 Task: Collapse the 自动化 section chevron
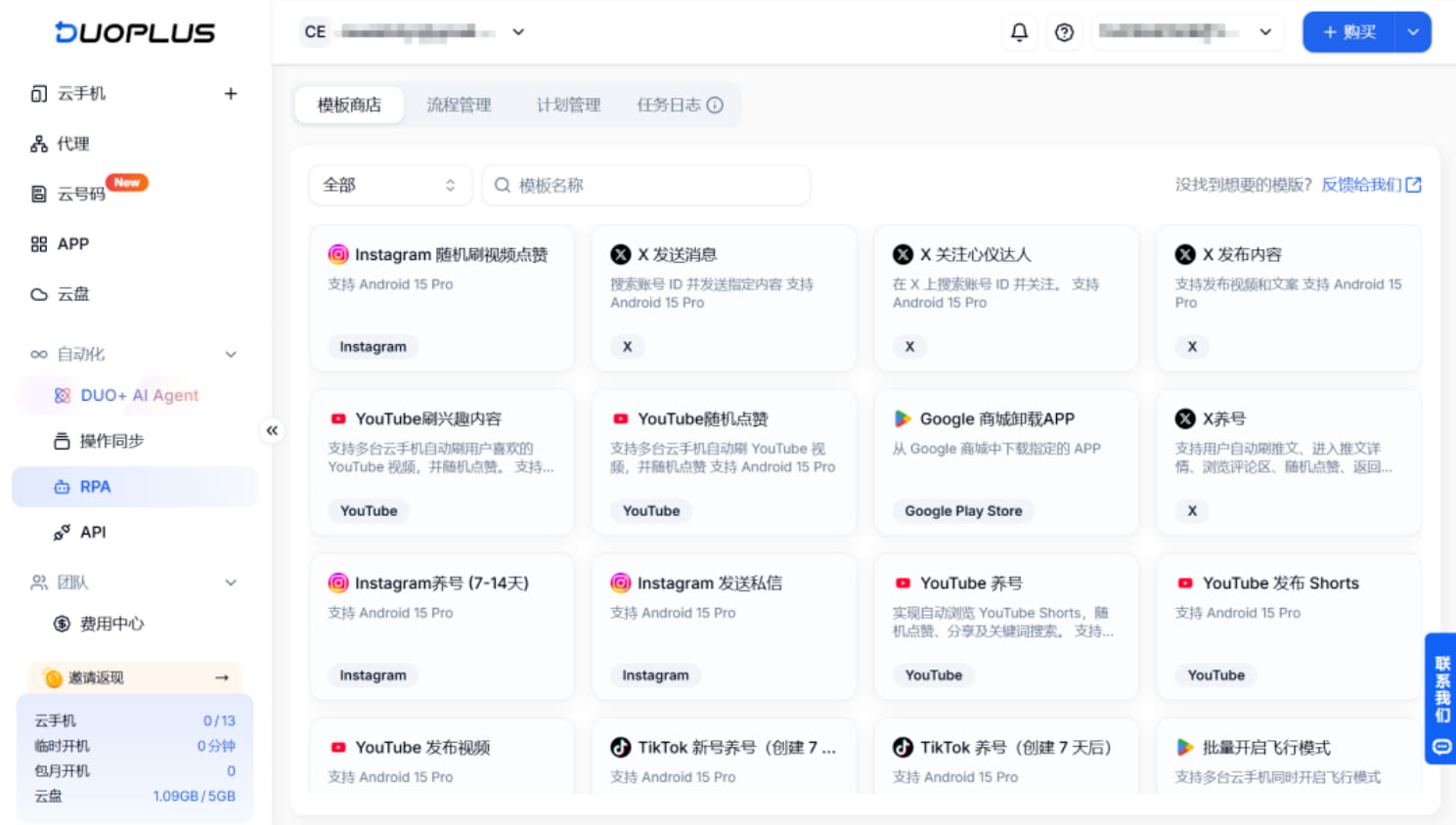(x=231, y=354)
